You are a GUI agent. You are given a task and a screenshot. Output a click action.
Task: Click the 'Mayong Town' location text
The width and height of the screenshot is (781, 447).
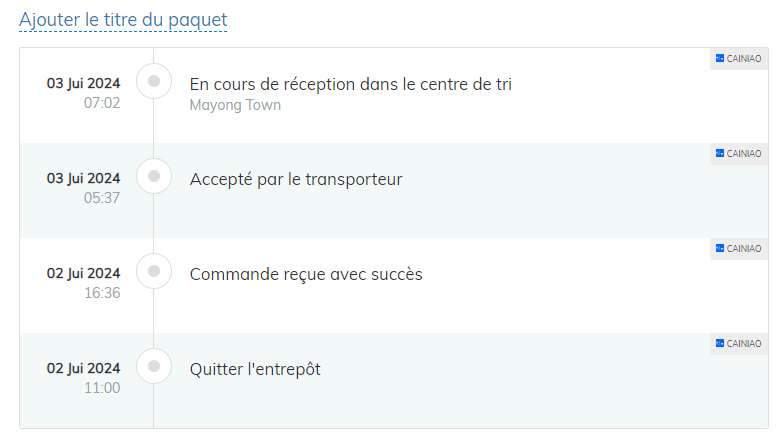pyautogui.click(x=235, y=105)
